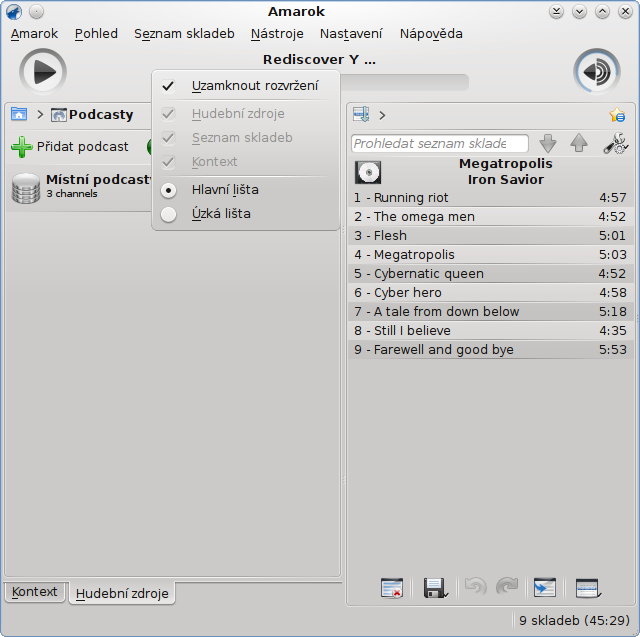640x637 pixels.
Task: Select track 2 - The omega men
Action: pos(490,217)
